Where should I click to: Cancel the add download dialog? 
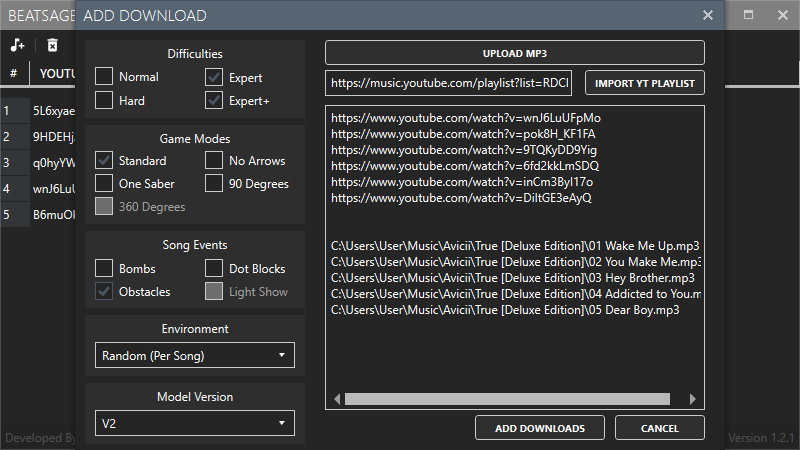coord(660,428)
